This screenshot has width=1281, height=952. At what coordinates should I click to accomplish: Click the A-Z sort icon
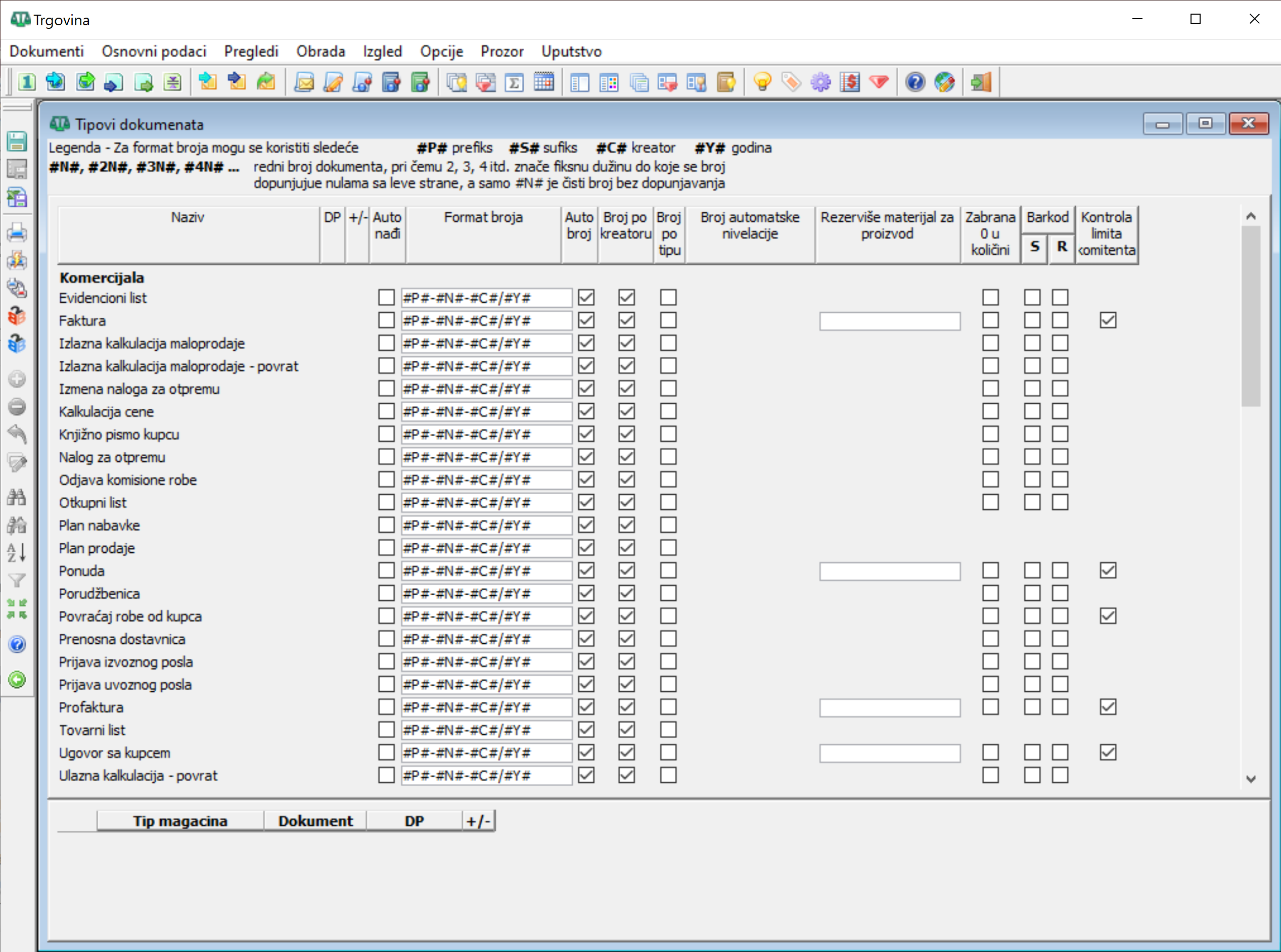pyautogui.click(x=17, y=553)
